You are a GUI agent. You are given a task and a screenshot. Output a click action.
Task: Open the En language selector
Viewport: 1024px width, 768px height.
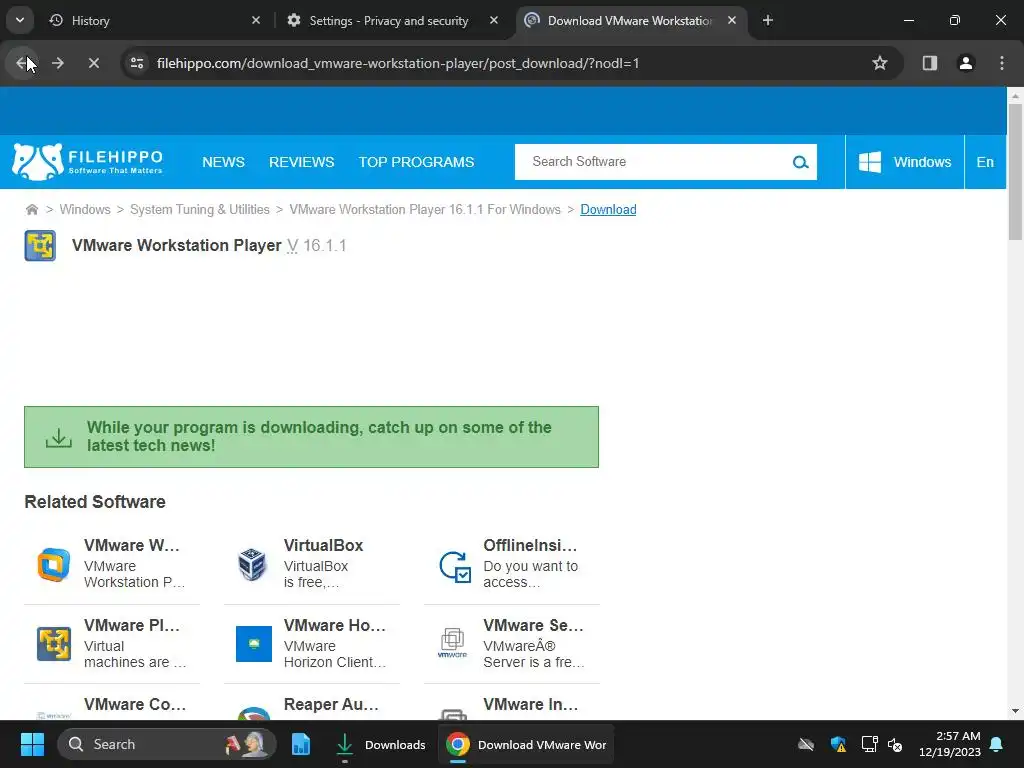point(985,162)
